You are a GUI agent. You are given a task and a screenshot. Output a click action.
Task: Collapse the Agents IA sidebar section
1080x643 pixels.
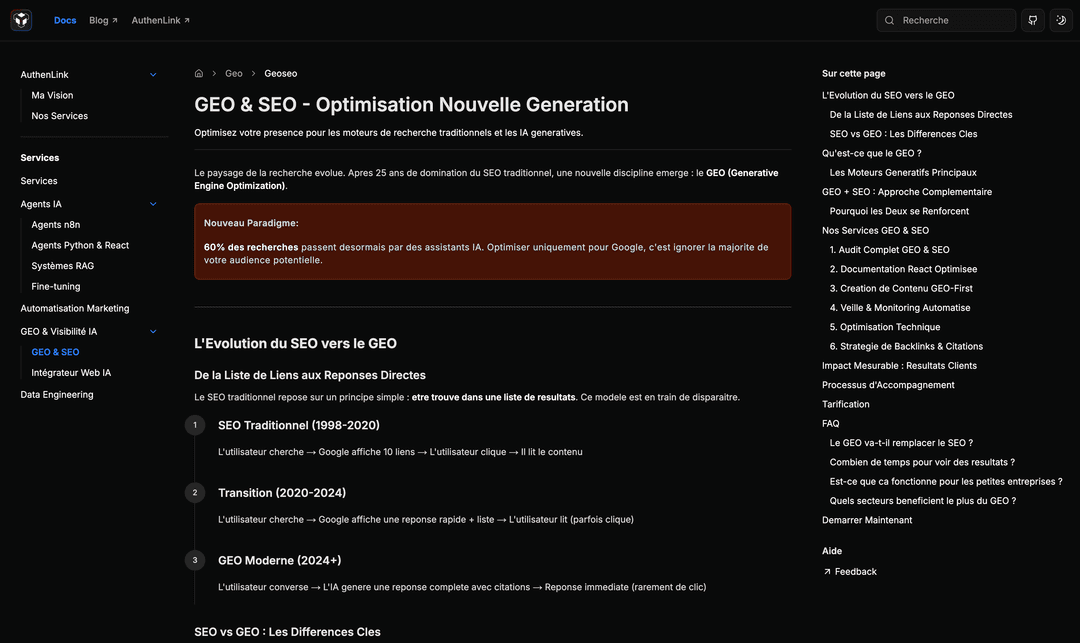coord(153,204)
